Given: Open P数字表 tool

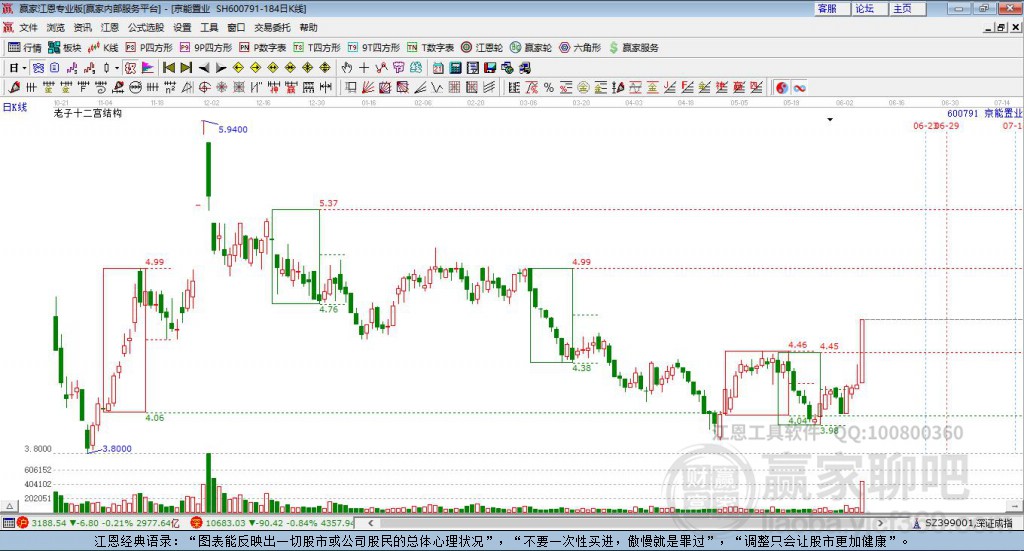Looking at the screenshot, I should click(263, 48).
